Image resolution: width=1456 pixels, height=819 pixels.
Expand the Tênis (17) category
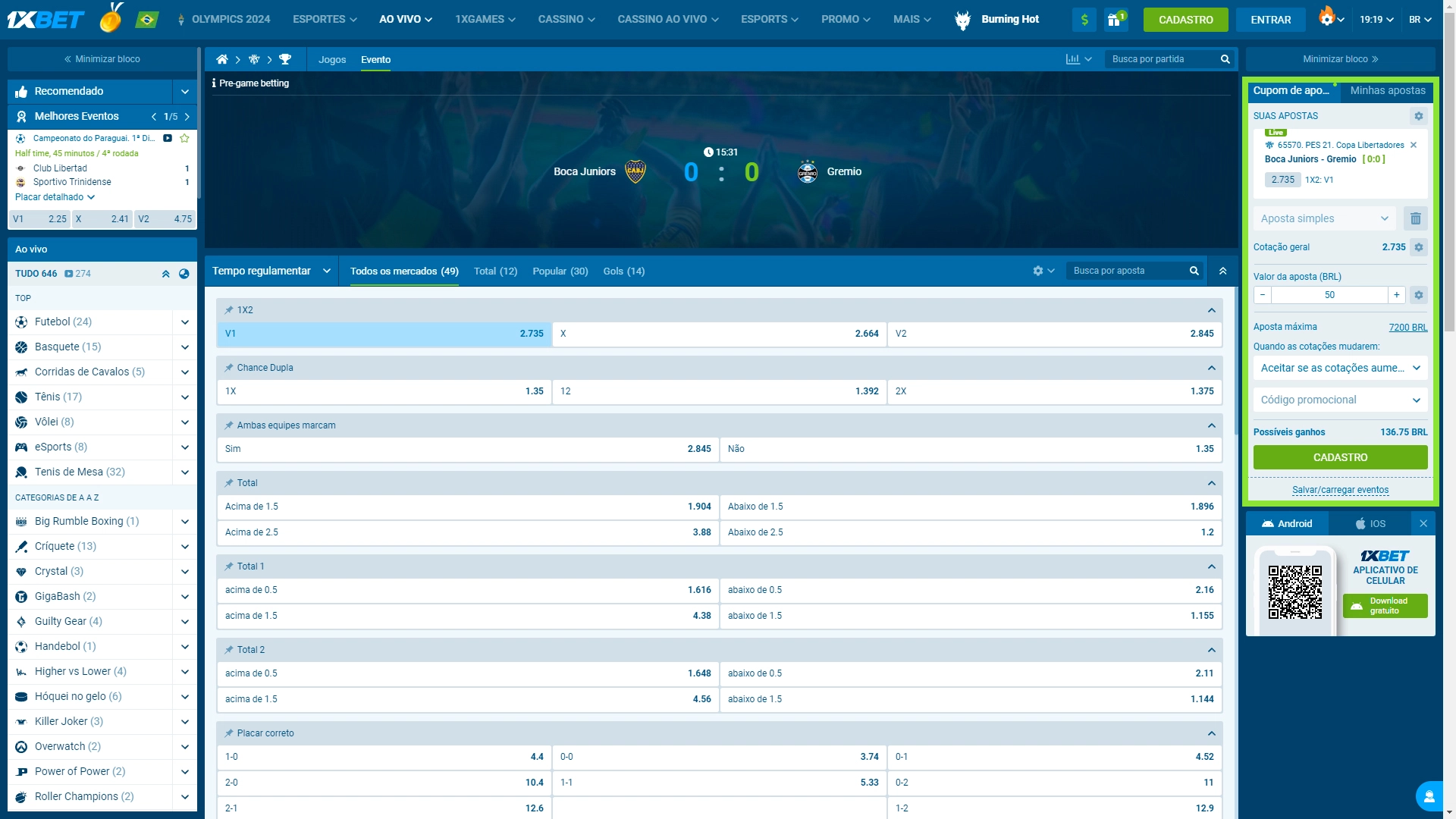(184, 397)
